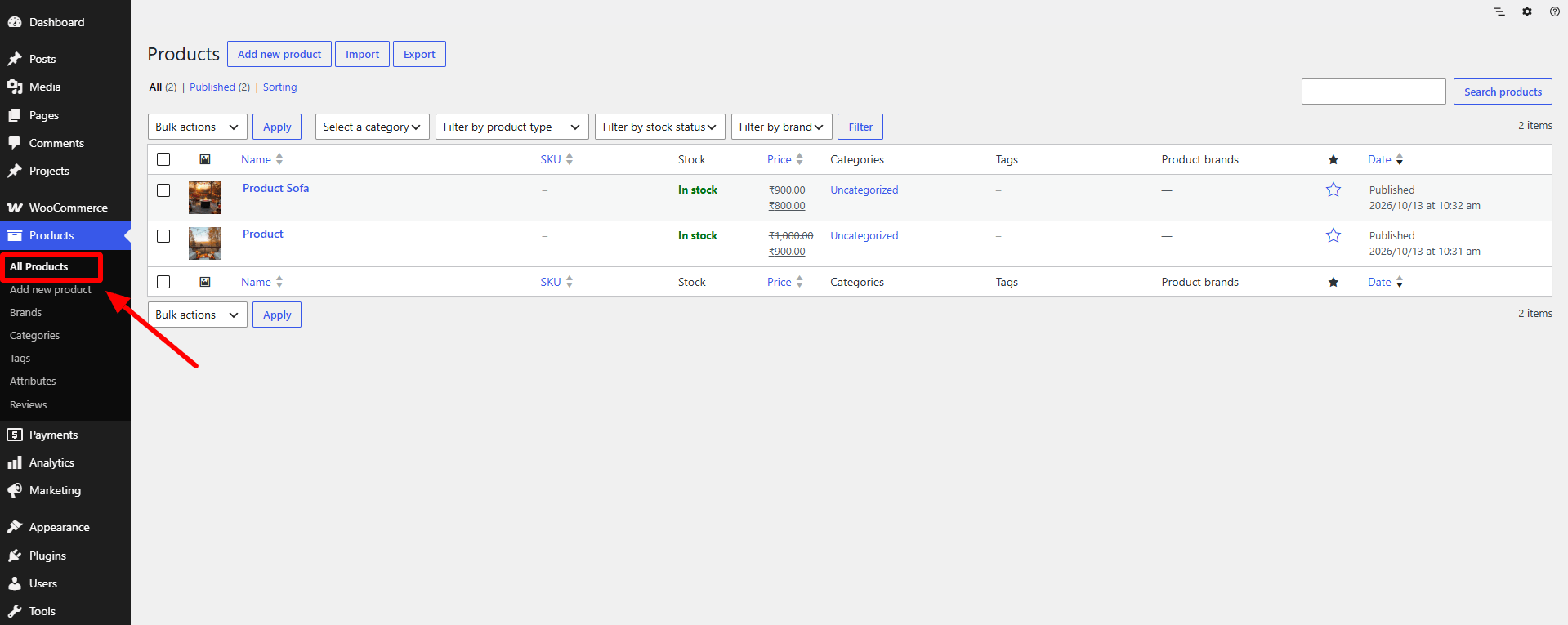
Task: Click the Plugins plug icon
Action: click(x=15, y=556)
